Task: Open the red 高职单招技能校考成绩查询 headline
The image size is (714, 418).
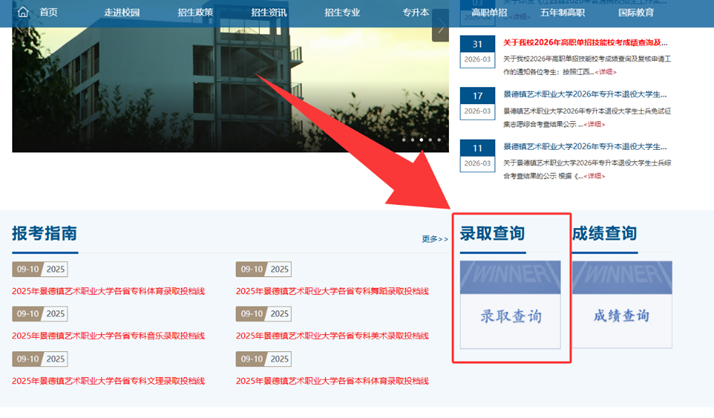Action: pos(585,43)
